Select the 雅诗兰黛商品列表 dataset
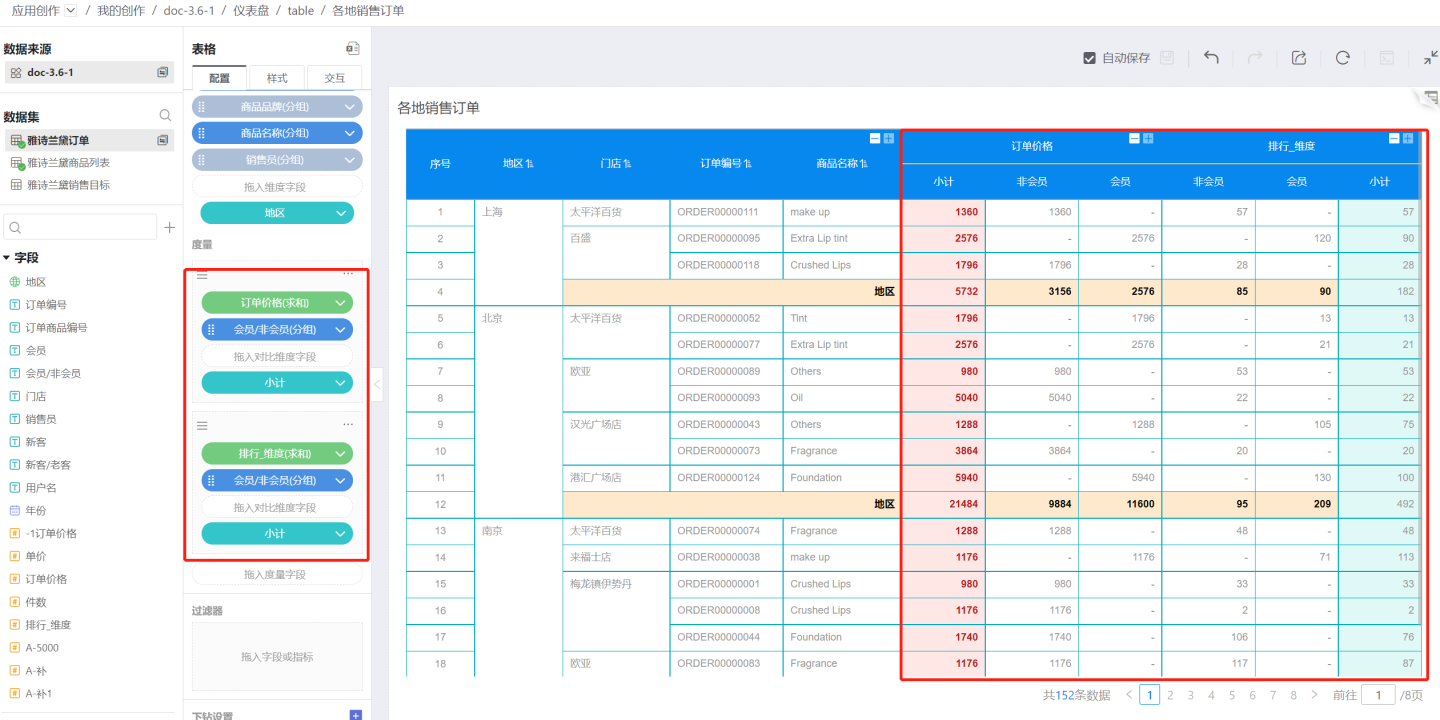This screenshot has width=1440, height=720. 68,163
